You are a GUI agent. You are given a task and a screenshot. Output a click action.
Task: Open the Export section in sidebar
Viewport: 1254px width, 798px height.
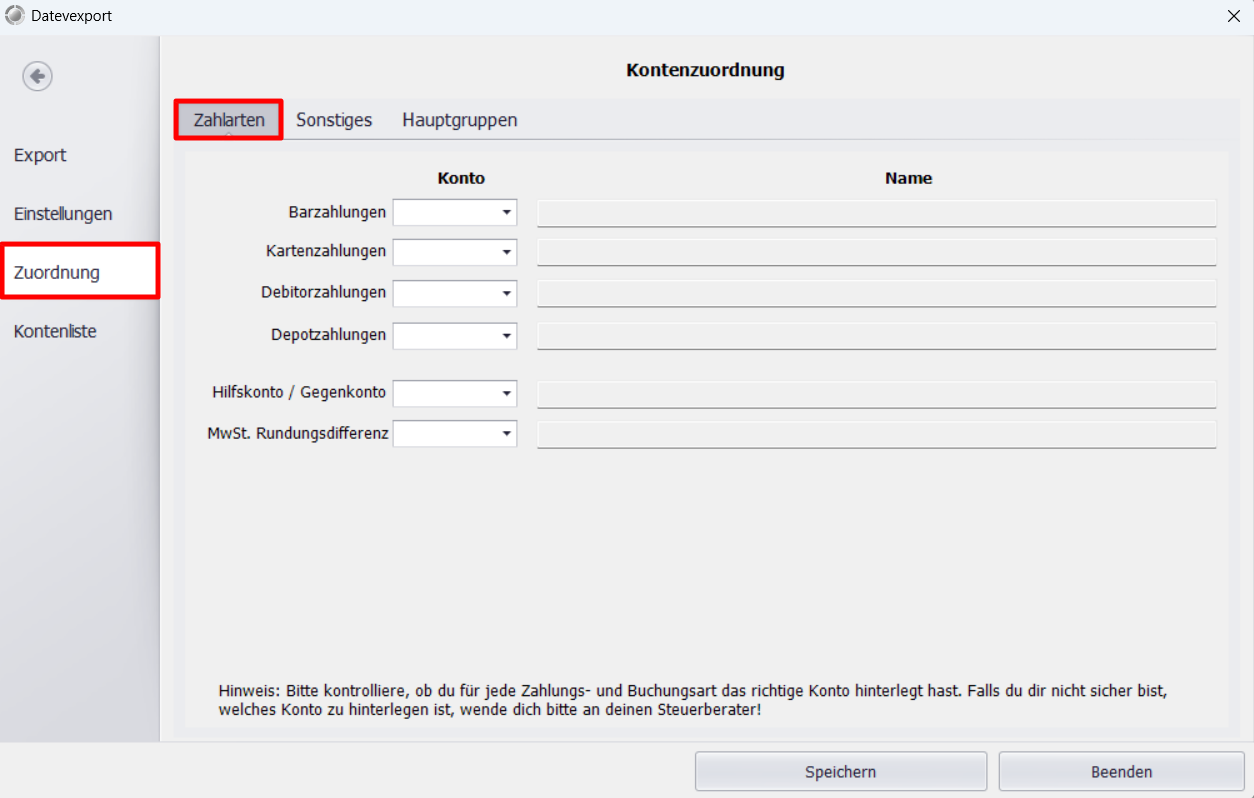[x=40, y=155]
